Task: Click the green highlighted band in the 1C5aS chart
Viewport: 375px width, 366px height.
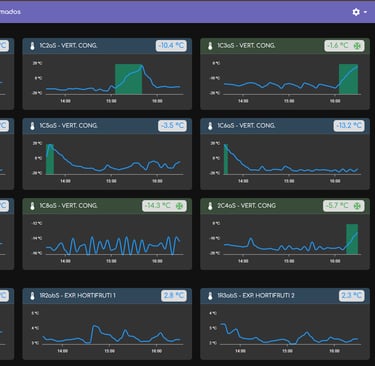Action: tap(50, 159)
